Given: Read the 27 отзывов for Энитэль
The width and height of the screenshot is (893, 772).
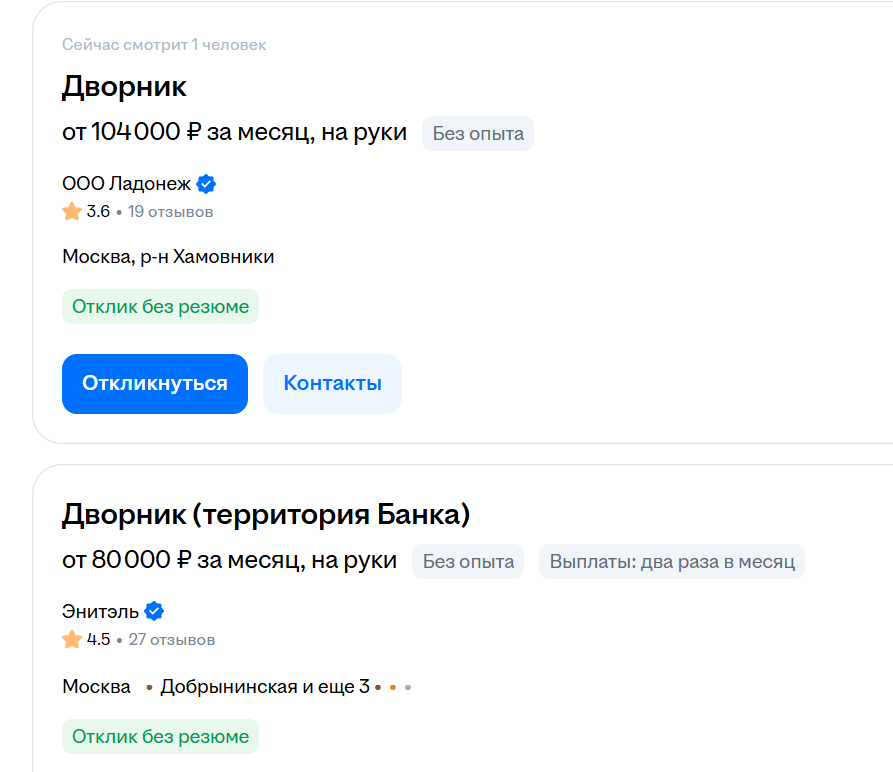Looking at the screenshot, I should [171, 639].
